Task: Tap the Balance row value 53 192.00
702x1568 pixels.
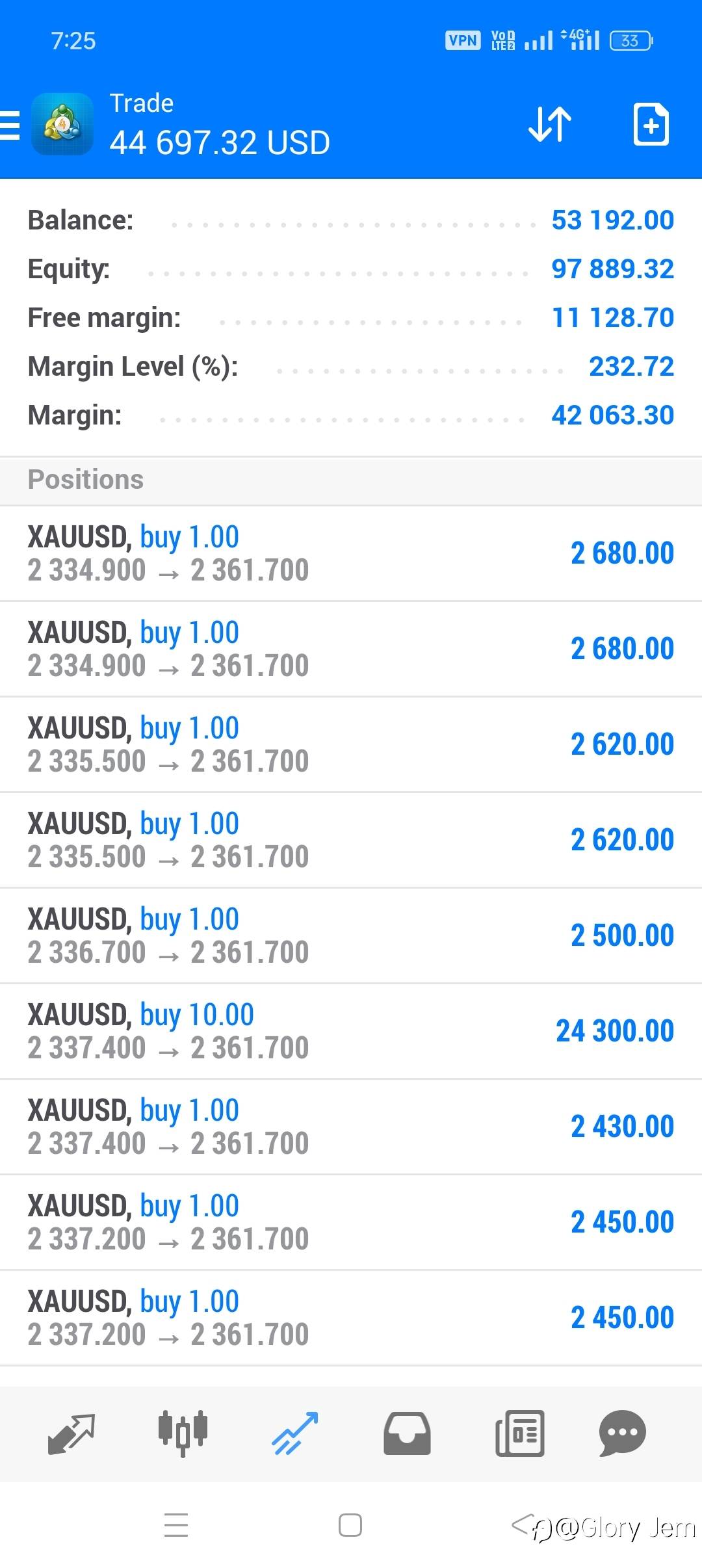Action: (x=612, y=220)
